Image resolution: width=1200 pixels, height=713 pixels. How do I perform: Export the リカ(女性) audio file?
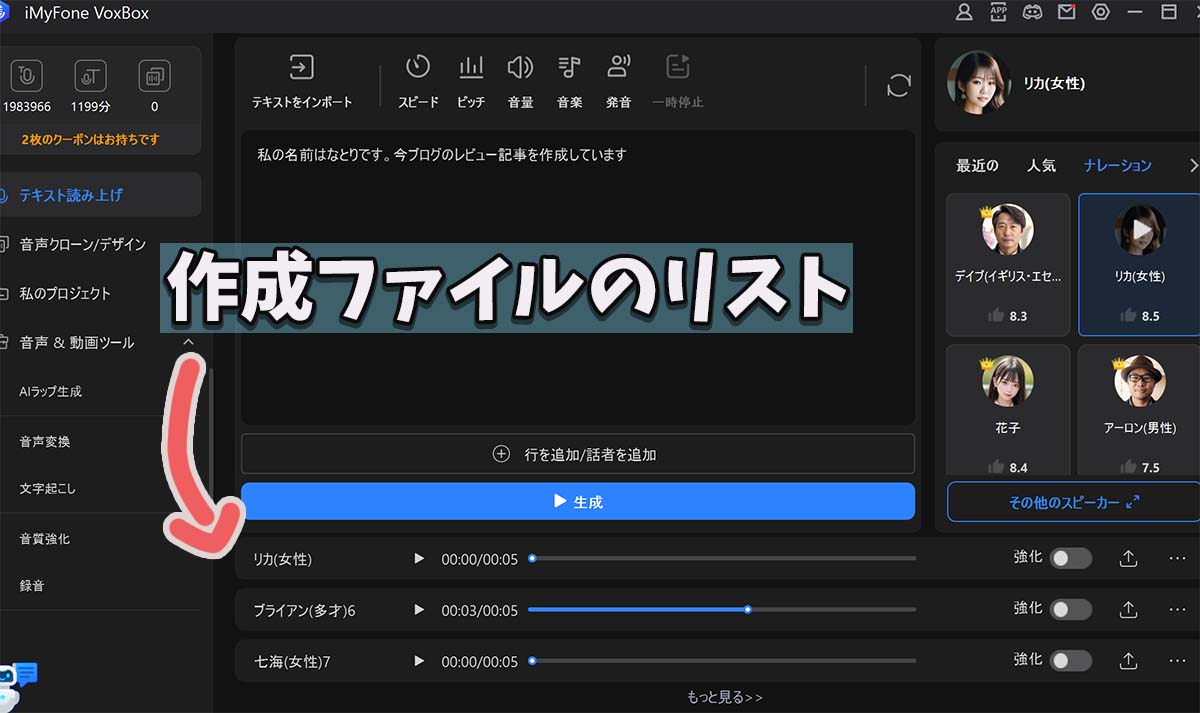tap(1128, 559)
